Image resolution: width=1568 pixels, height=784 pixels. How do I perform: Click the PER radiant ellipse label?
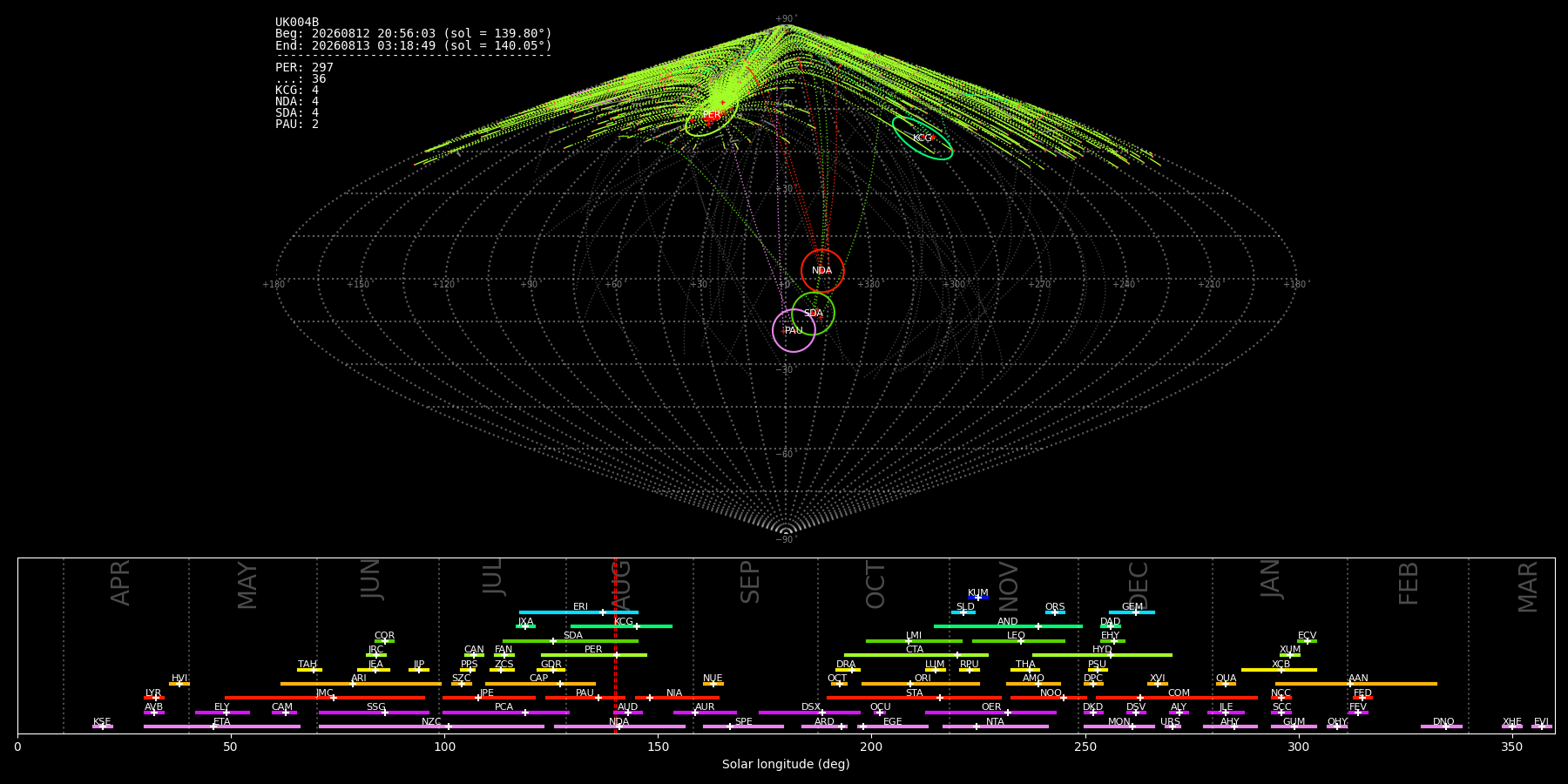pyautogui.click(x=712, y=115)
